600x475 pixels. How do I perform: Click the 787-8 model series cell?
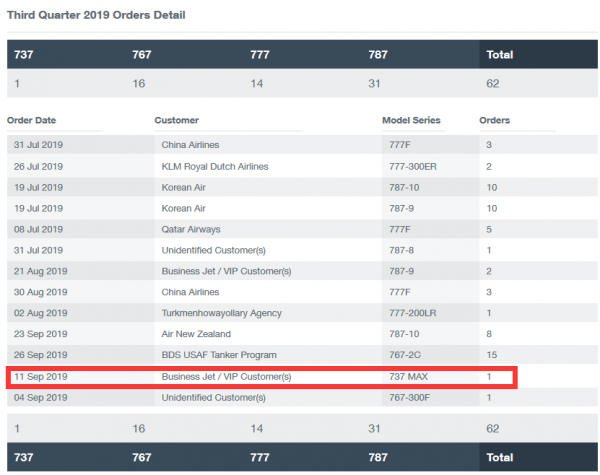[x=403, y=250]
